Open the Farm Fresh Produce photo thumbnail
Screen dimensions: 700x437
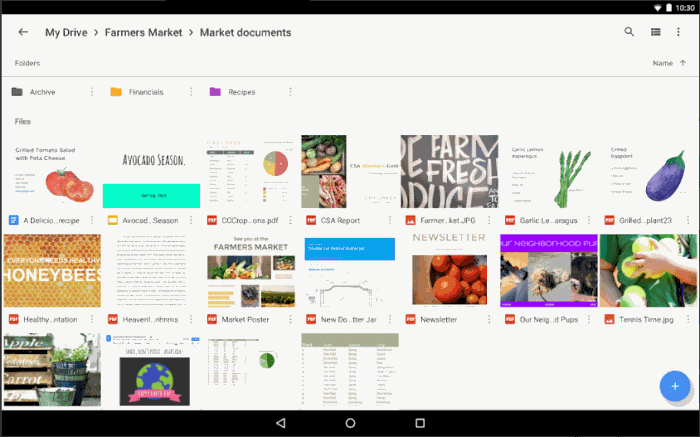pos(449,171)
